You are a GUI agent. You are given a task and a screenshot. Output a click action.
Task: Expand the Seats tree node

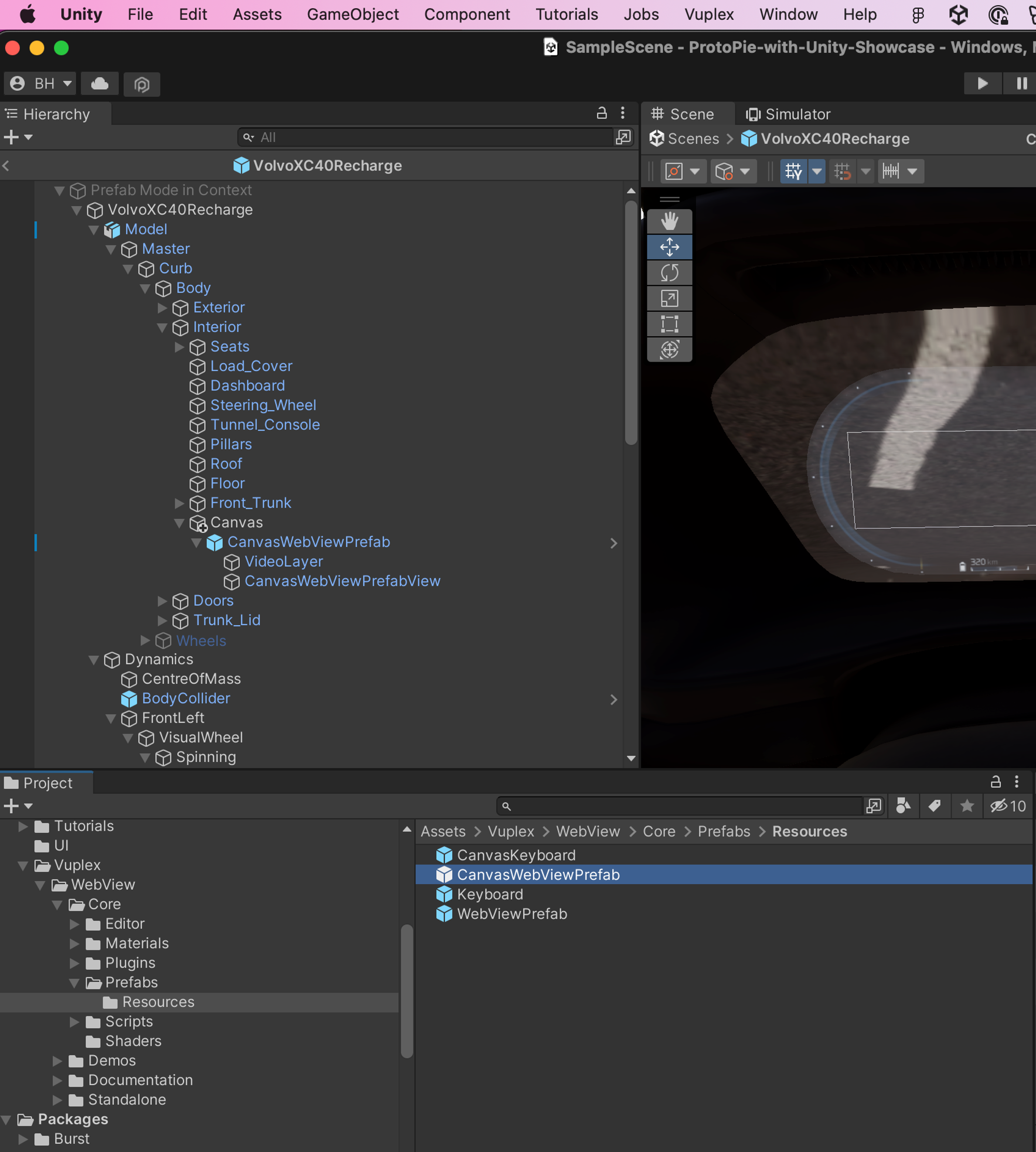pyautogui.click(x=179, y=347)
